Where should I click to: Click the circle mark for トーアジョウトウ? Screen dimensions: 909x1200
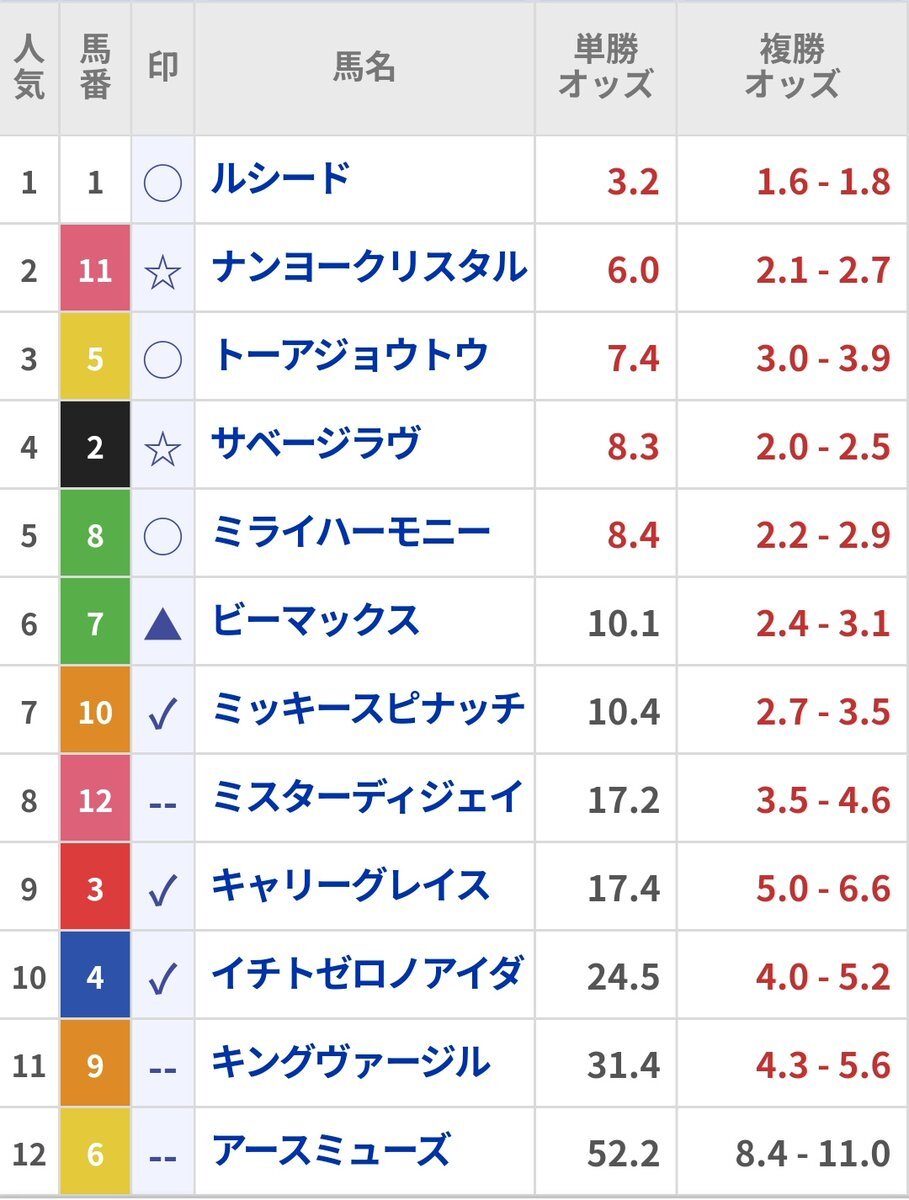pos(162,360)
